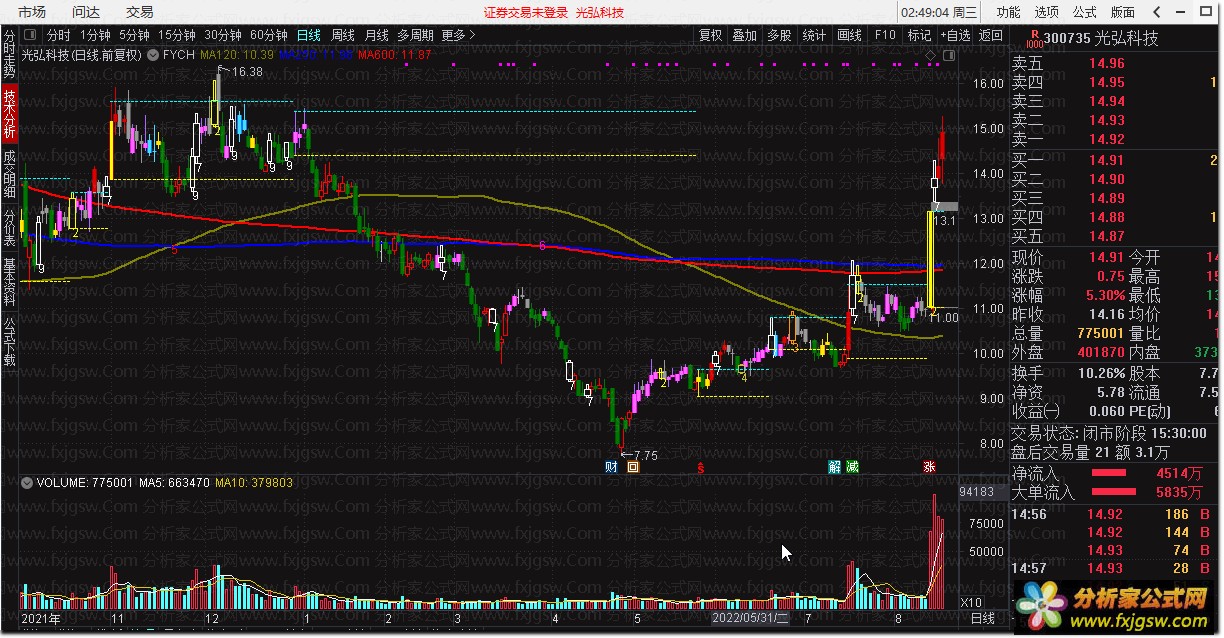Switch to 多周期 multi-period tab
1224x638 pixels.
click(415, 35)
